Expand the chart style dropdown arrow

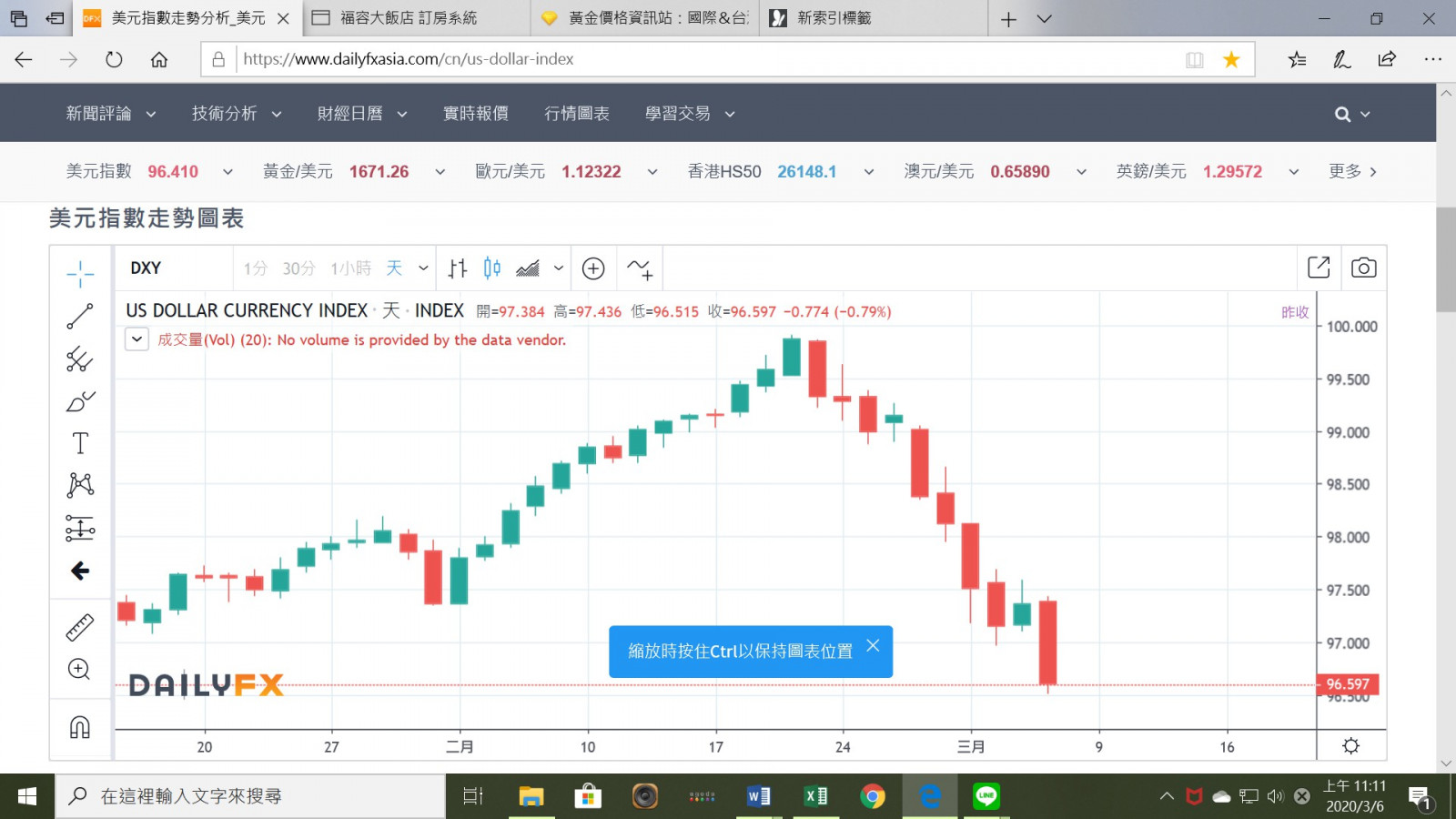559,268
